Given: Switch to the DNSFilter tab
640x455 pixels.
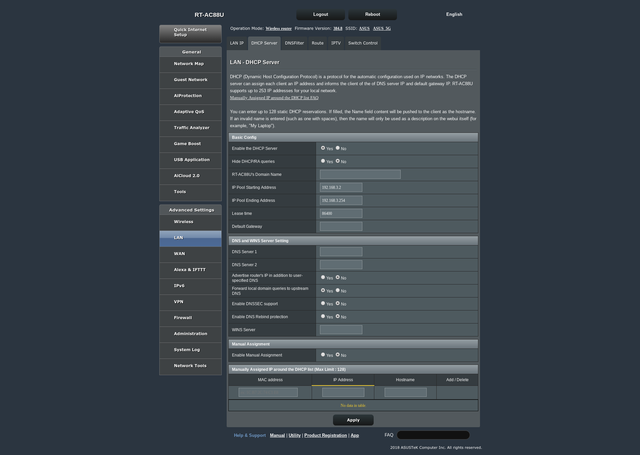Looking at the screenshot, I should (294, 43).
